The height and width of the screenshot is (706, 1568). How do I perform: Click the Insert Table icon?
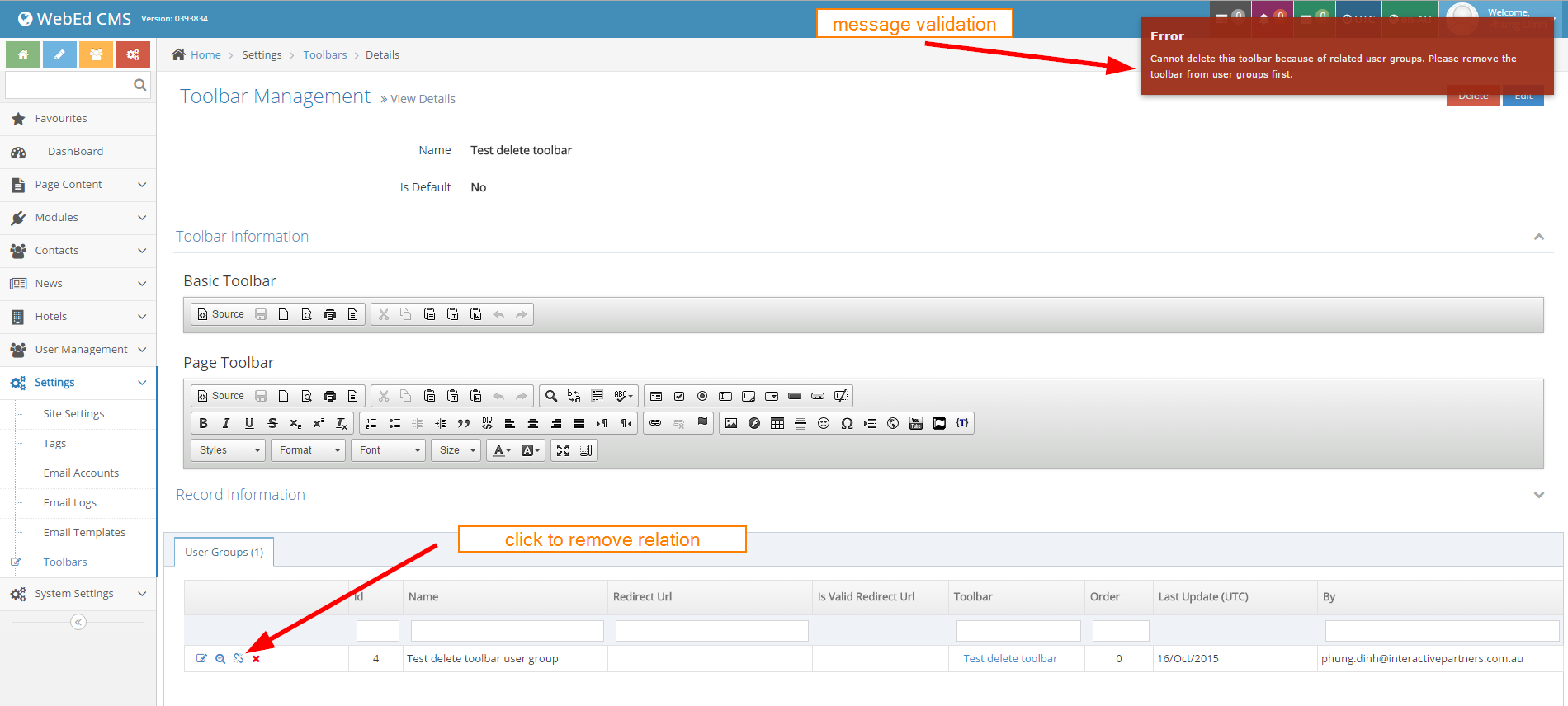777,423
